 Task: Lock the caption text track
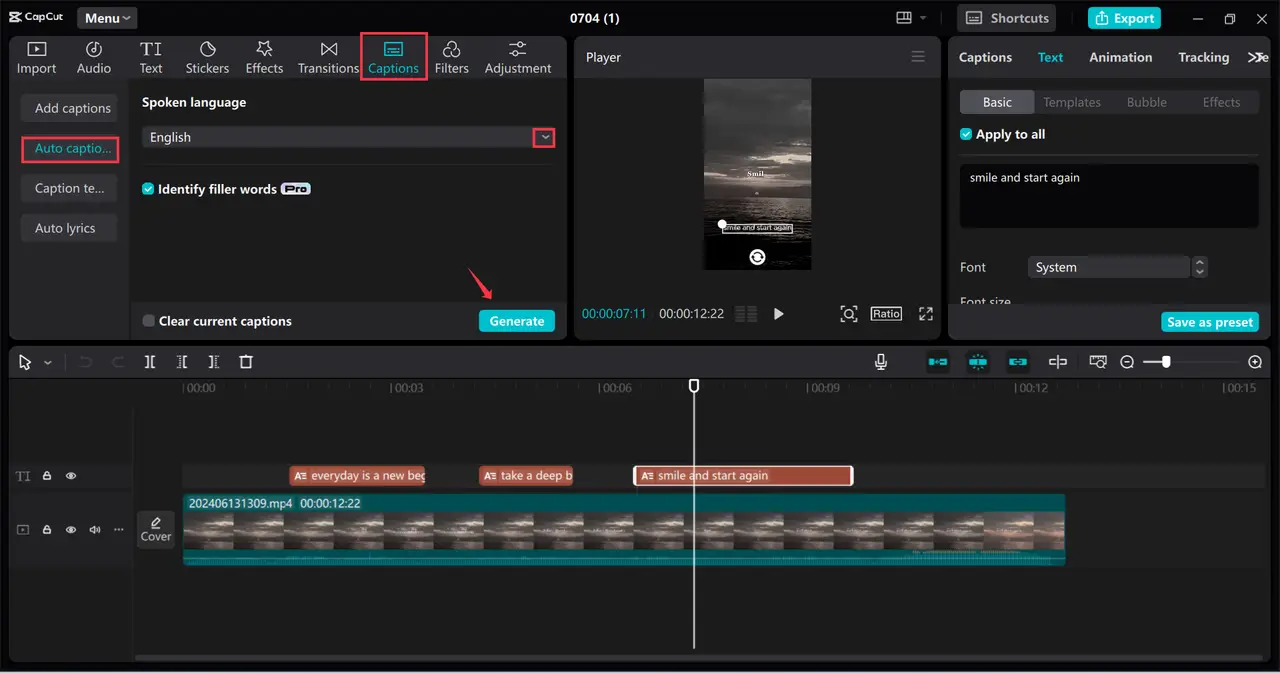click(x=47, y=476)
